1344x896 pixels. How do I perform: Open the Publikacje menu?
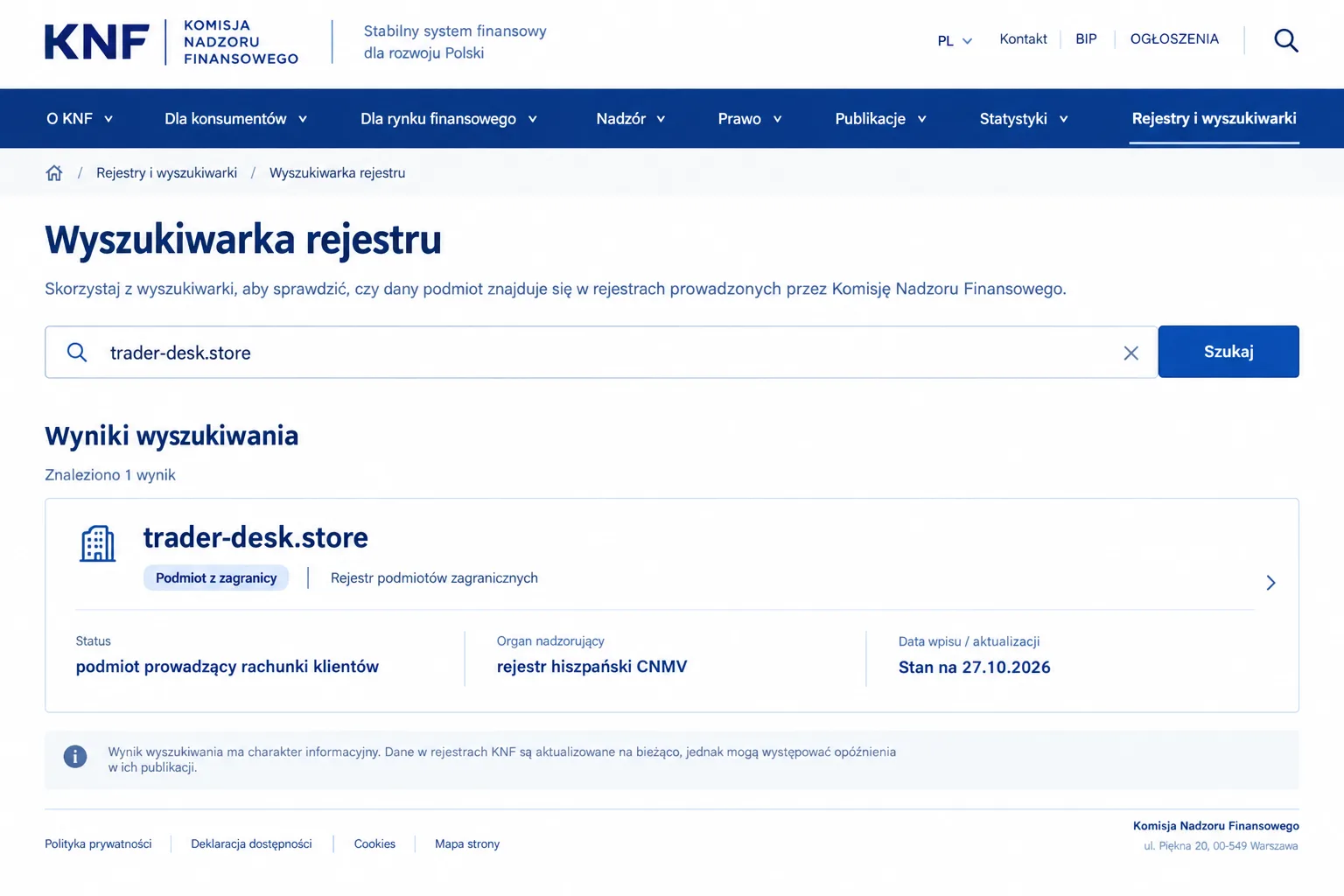880,119
